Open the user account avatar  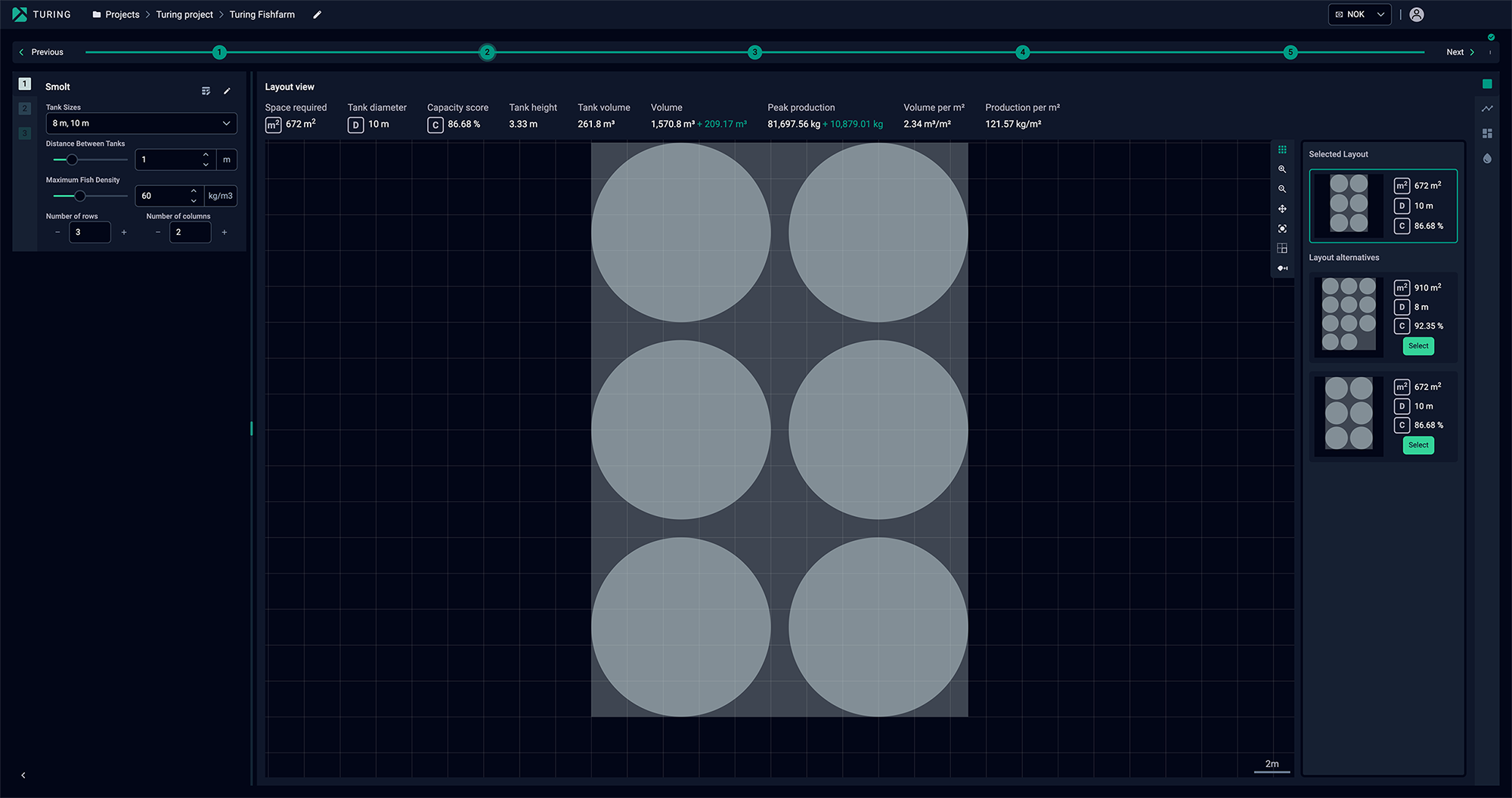pos(1417,14)
